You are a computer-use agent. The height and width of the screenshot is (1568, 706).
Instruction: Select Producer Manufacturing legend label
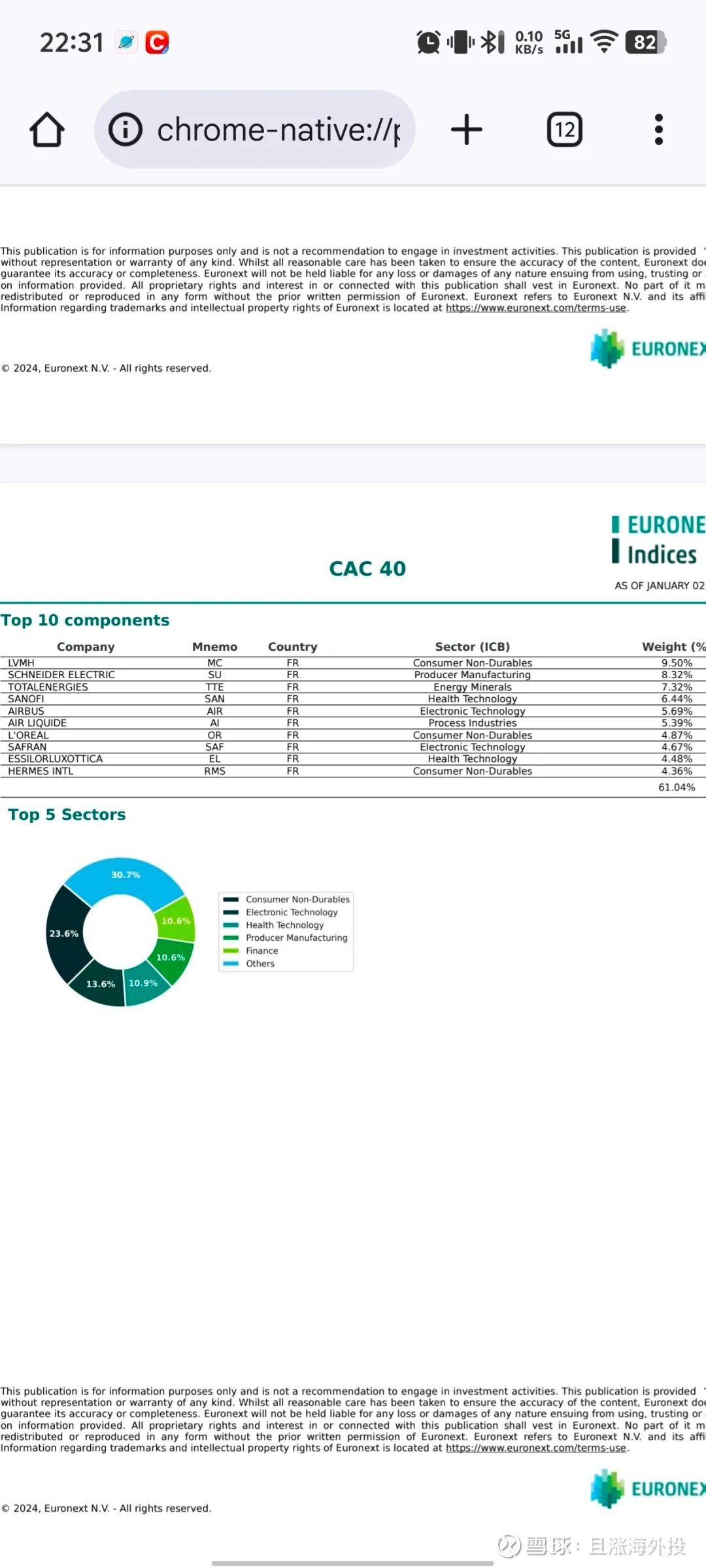tap(297, 938)
